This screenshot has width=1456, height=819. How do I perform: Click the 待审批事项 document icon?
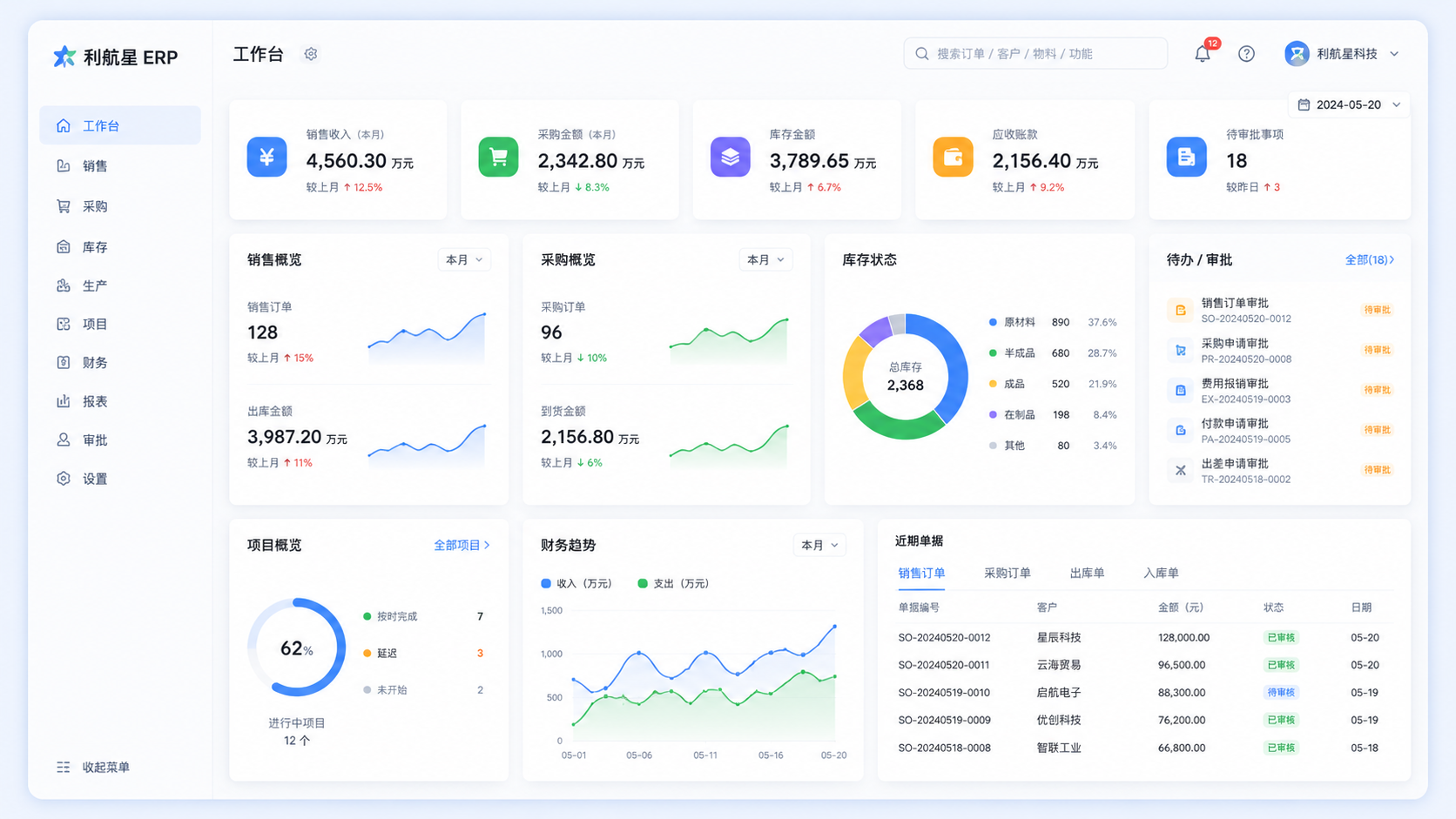(1186, 158)
